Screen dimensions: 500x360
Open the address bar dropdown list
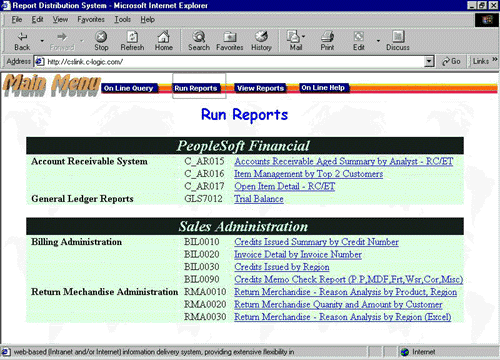(430, 61)
